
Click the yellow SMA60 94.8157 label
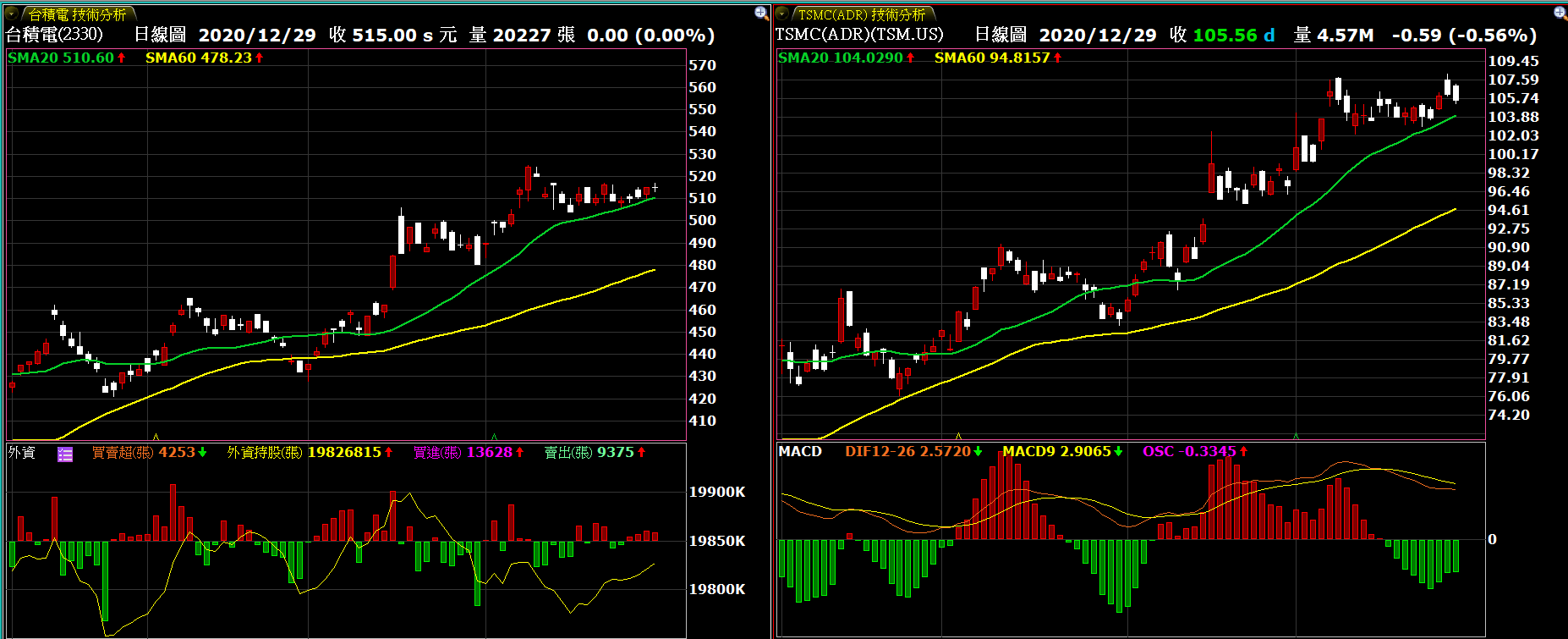[x=991, y=58]
